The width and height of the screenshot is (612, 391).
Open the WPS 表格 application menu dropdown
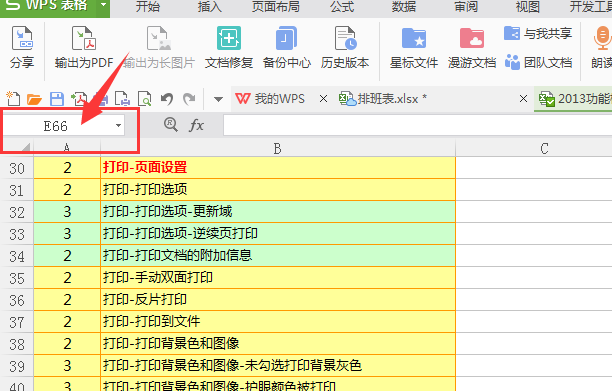(x=103, y=5)
